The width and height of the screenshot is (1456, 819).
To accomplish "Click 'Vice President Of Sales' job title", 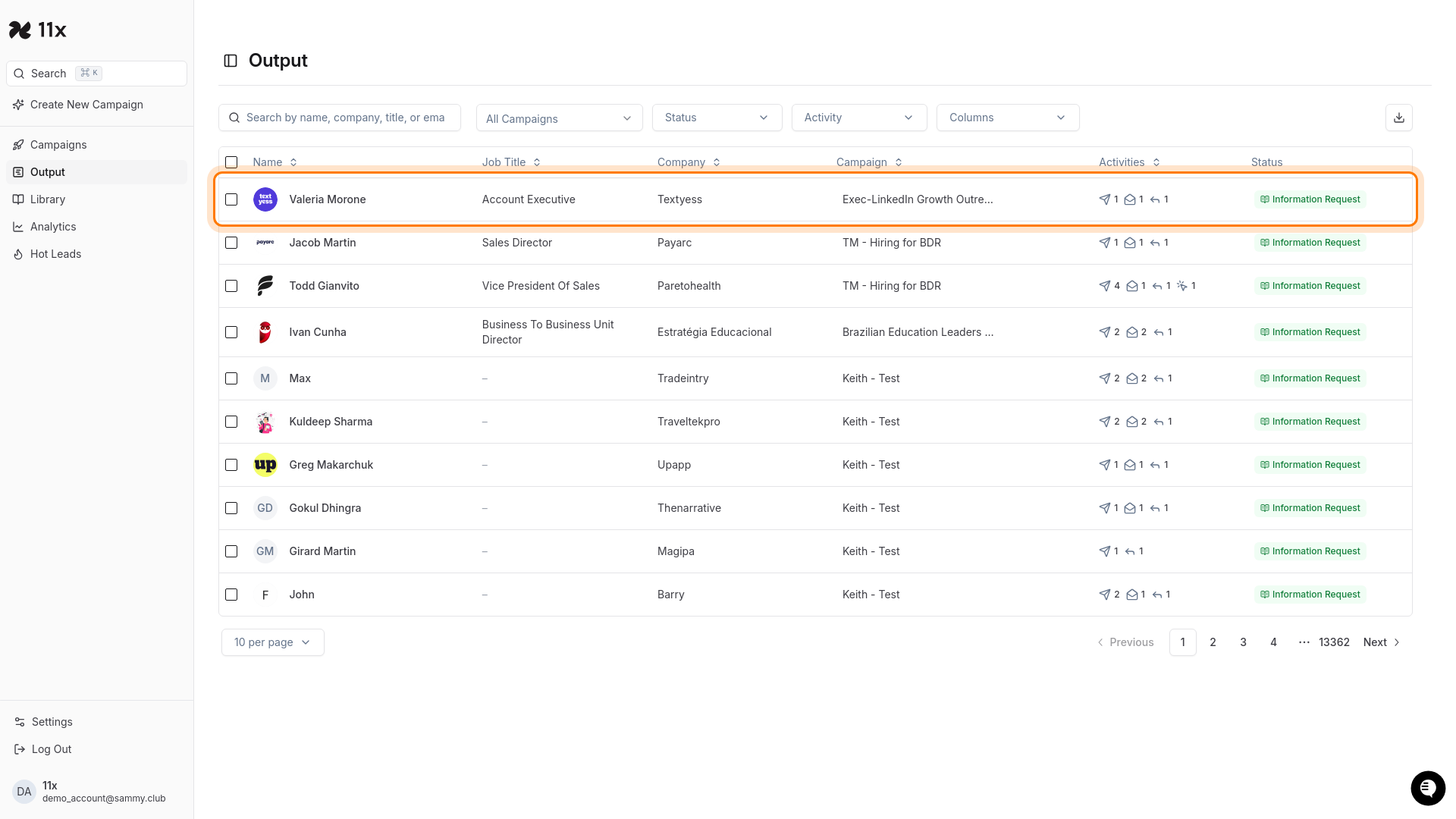I will [541, 286].
